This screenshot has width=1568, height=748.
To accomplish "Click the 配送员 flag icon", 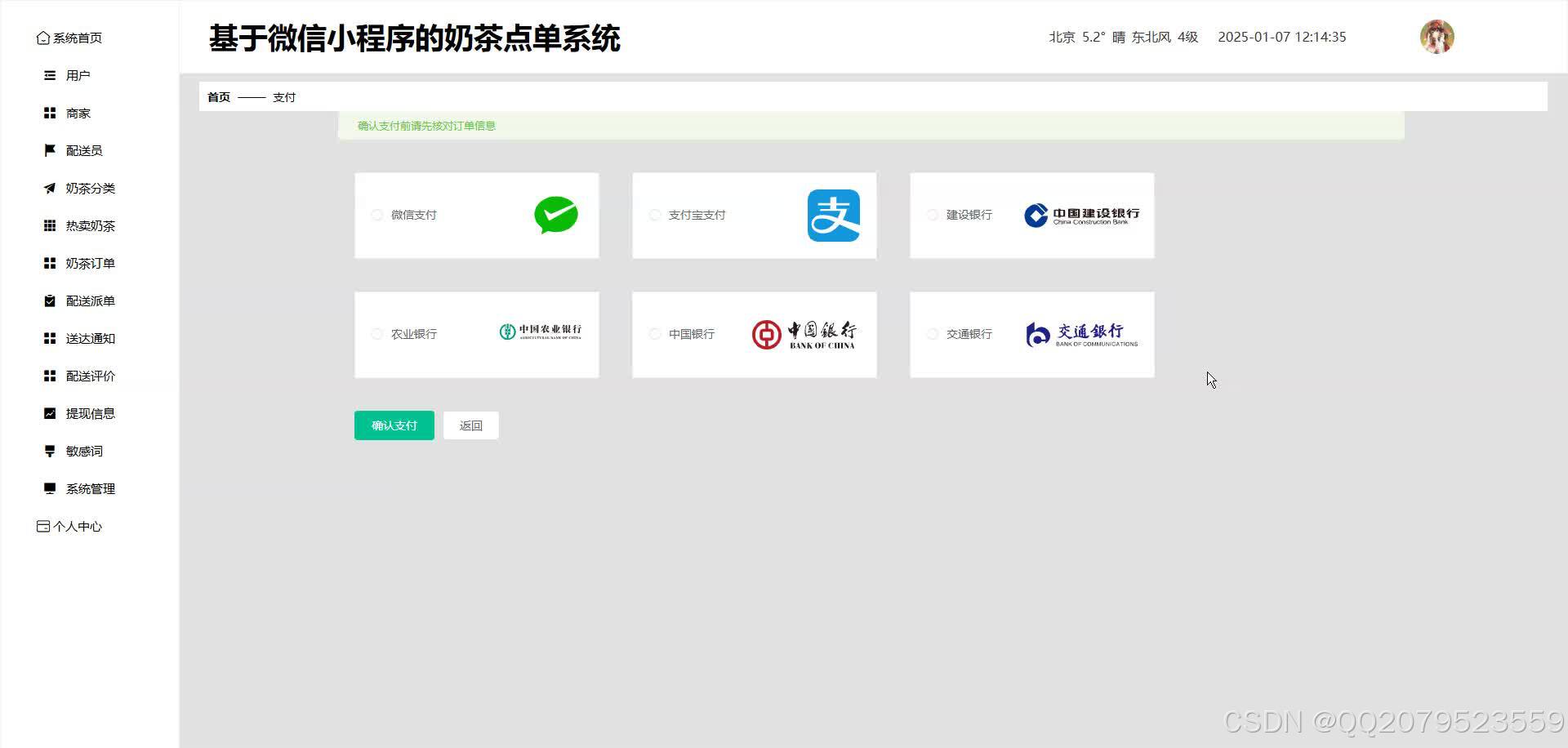I will click(x=49, y=150).
